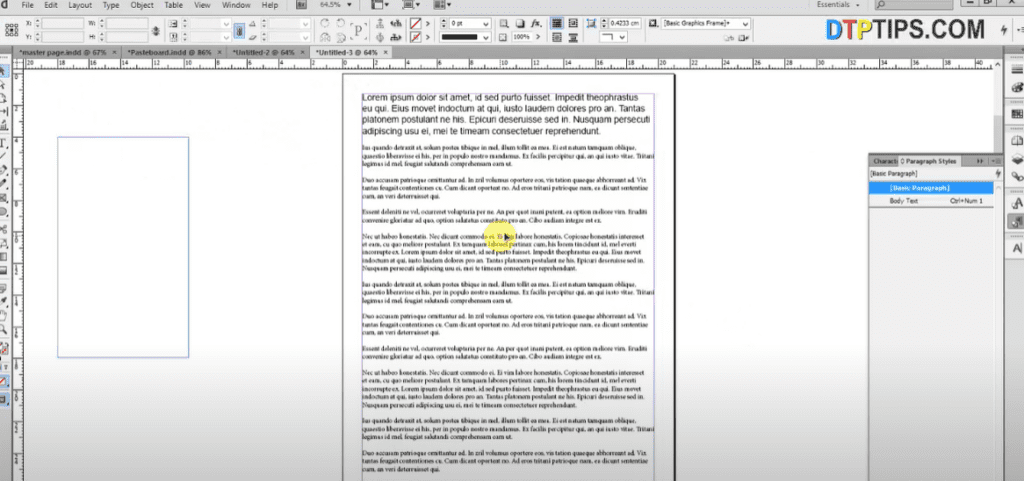
Task: Open Character Styles dock icon
Action: tap(1017, 205)
